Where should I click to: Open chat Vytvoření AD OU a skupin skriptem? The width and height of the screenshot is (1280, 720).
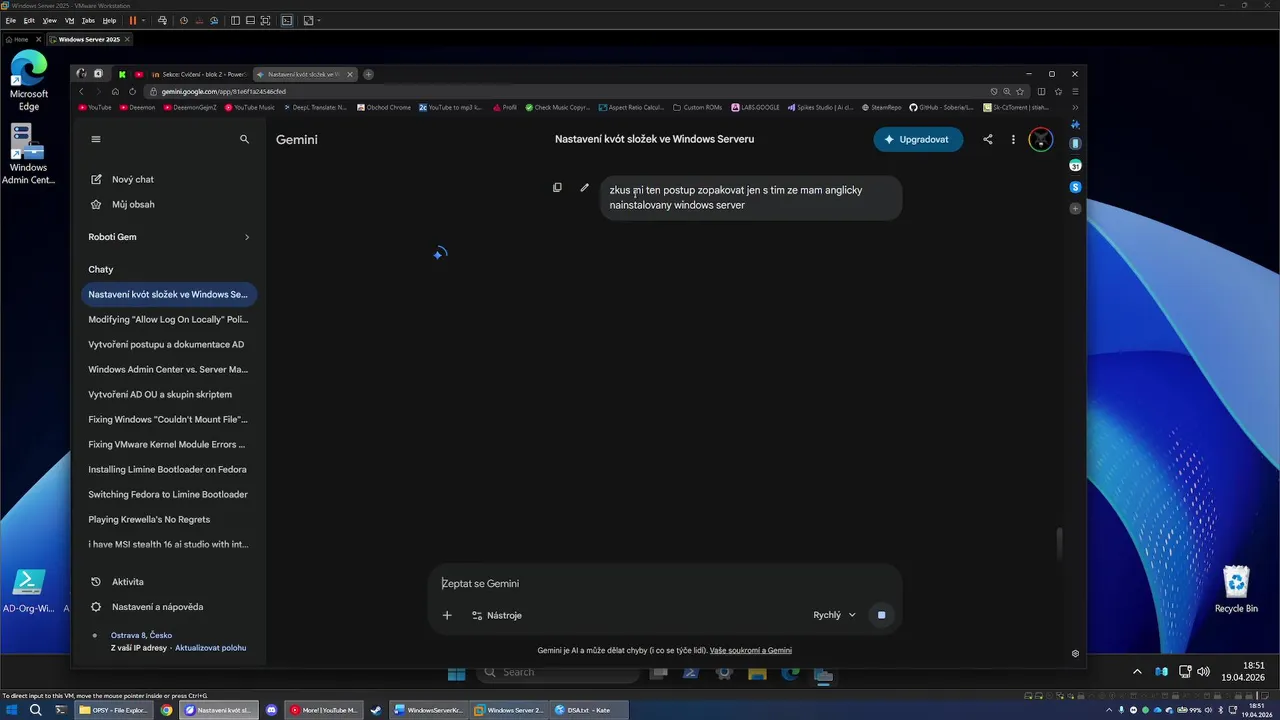(168, 394)
